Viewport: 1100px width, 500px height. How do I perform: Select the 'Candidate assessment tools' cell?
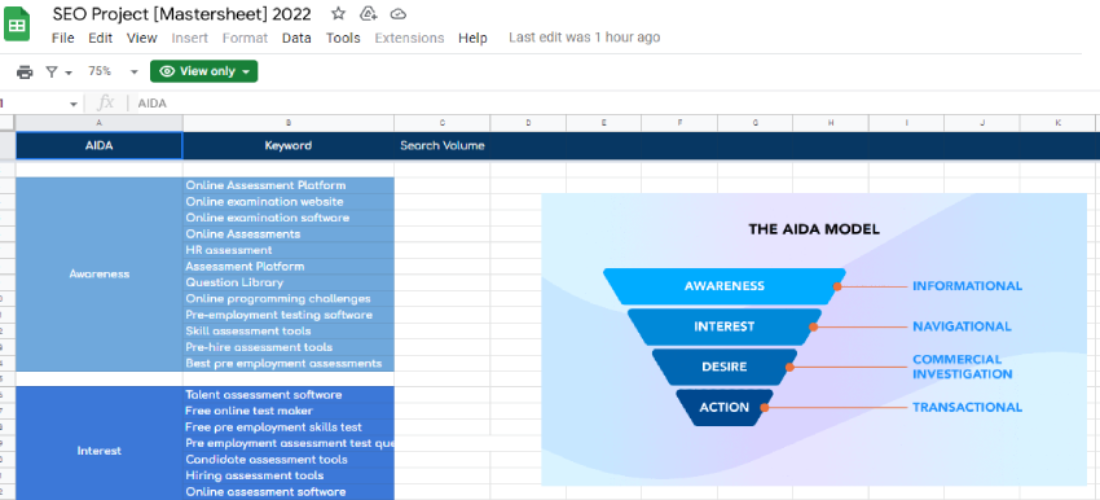coord(288,459)
